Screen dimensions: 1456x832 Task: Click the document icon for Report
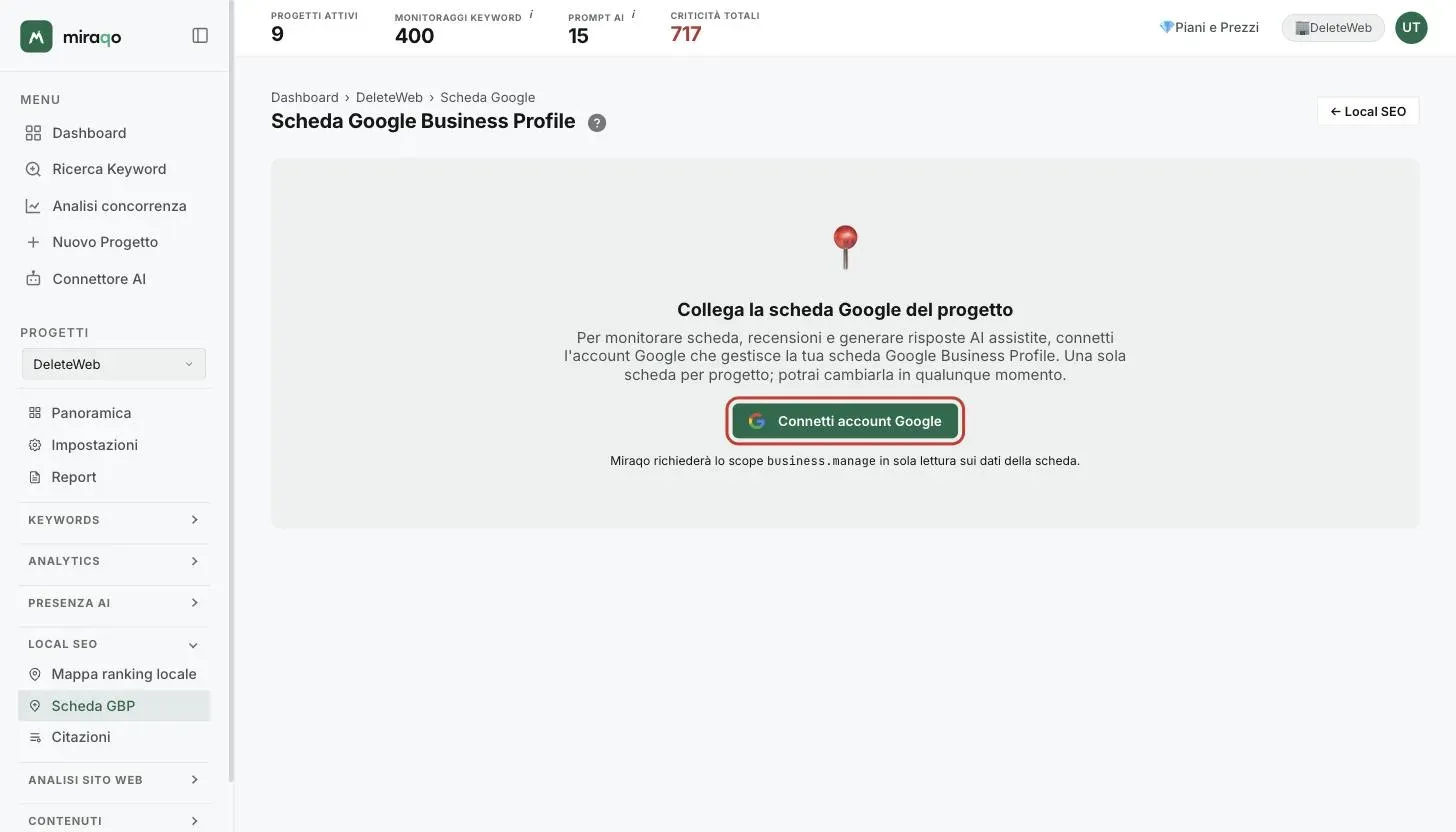tap(35, 477)
